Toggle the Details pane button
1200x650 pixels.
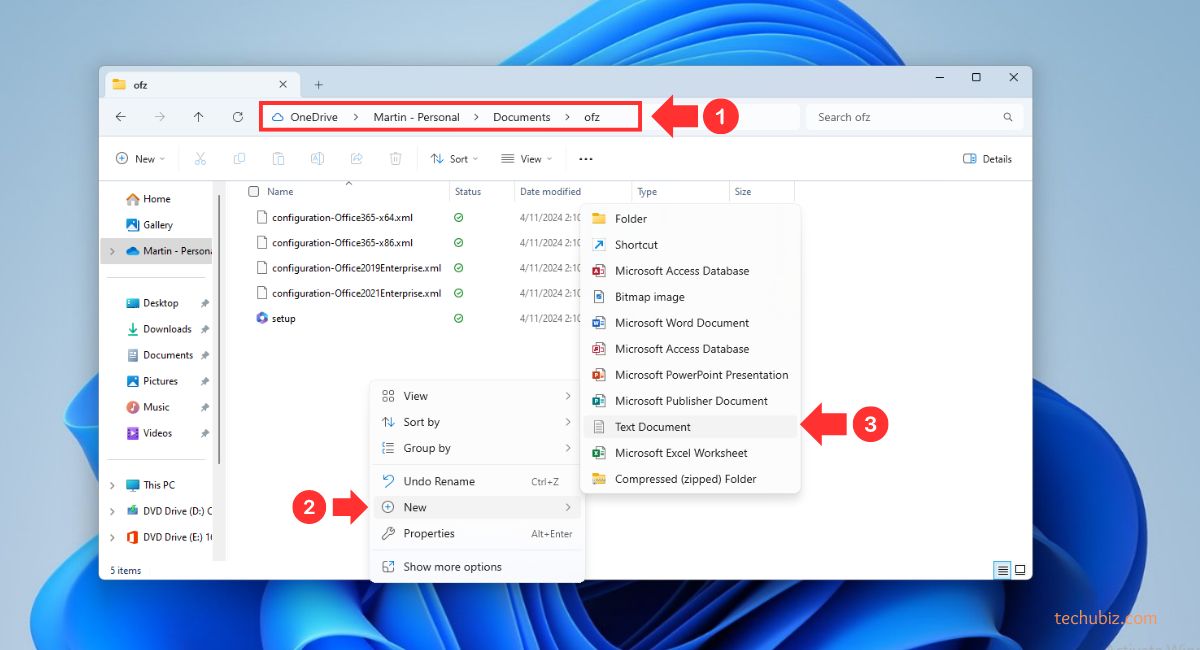tap(987, 158)
